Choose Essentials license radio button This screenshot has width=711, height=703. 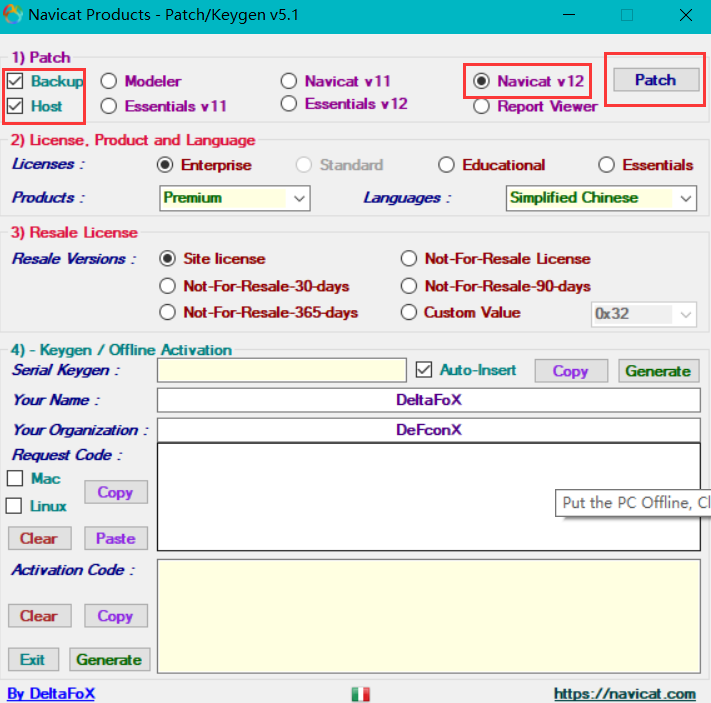pyautogui.click(x=606, y=165)
